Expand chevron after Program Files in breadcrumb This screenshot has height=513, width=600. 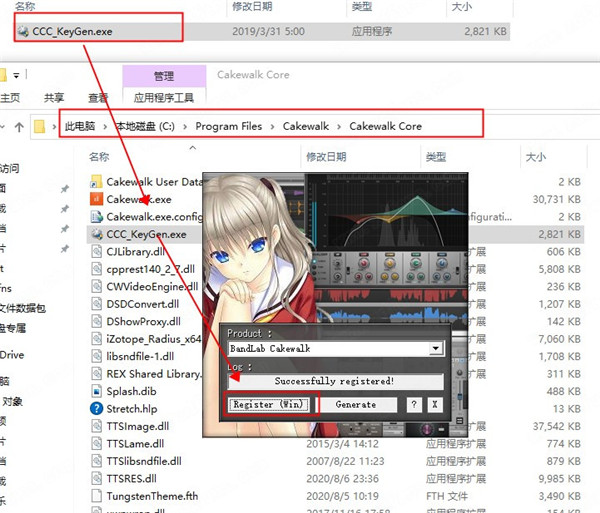tap(272, 127)
